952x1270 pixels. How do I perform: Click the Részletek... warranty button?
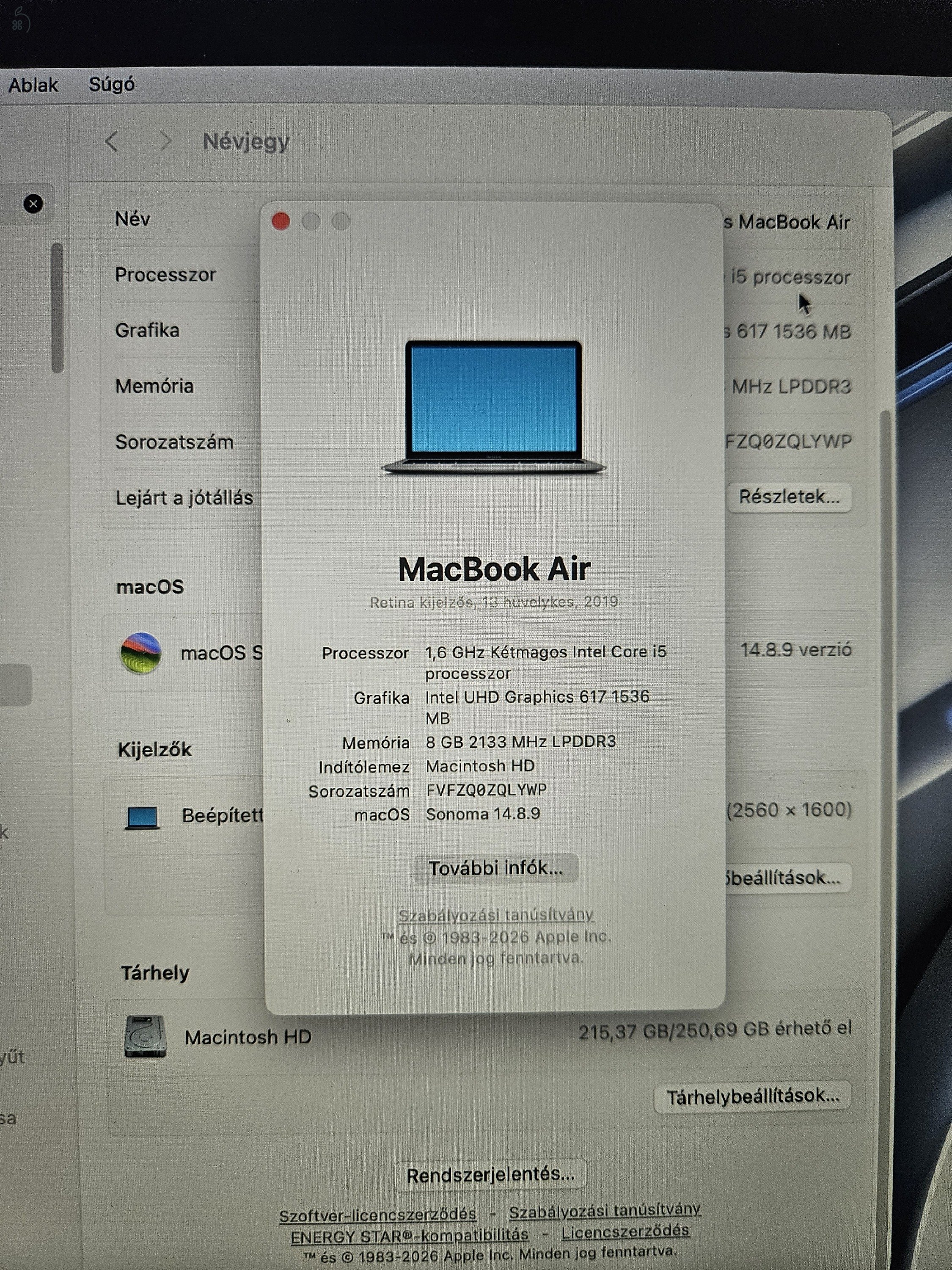point(789,497)
